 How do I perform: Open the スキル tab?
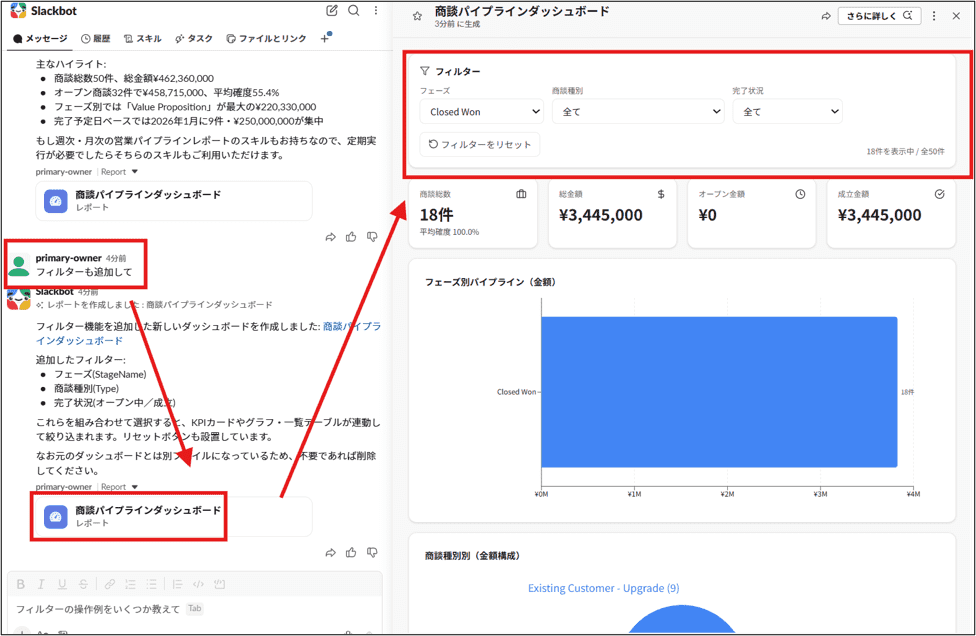(143, 39)
